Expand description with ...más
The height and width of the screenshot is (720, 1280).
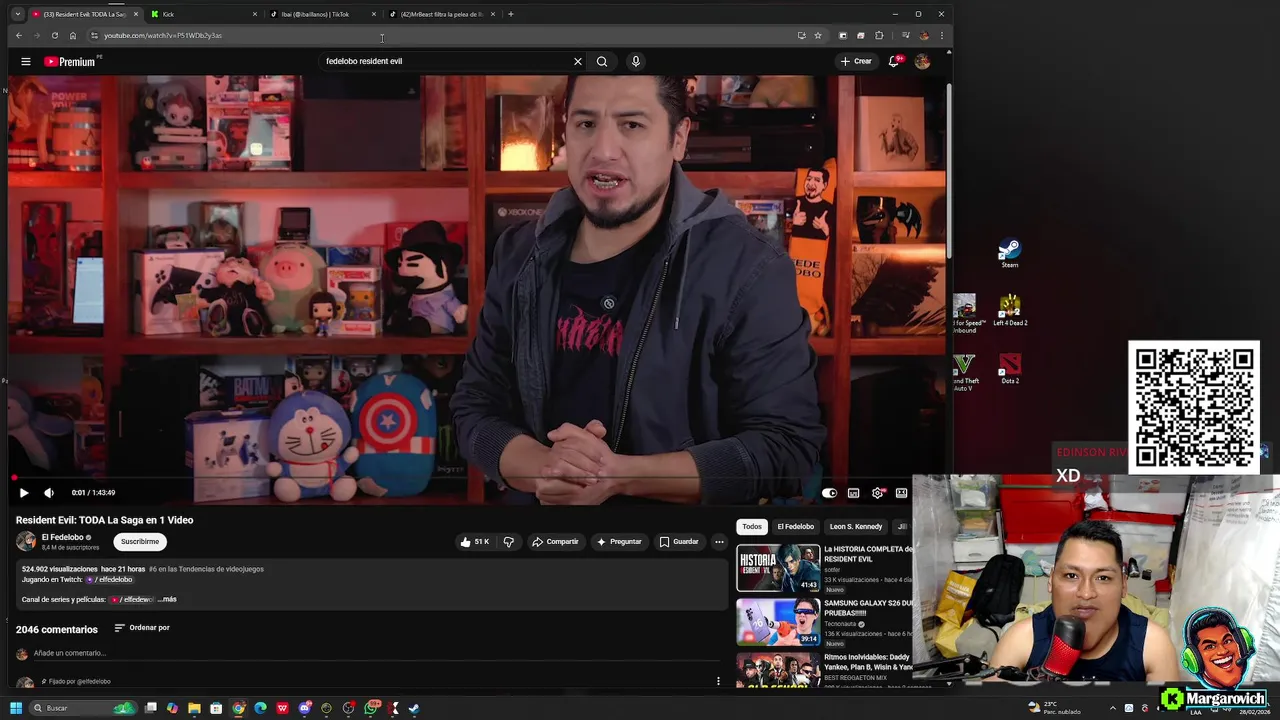coord(167,599)
